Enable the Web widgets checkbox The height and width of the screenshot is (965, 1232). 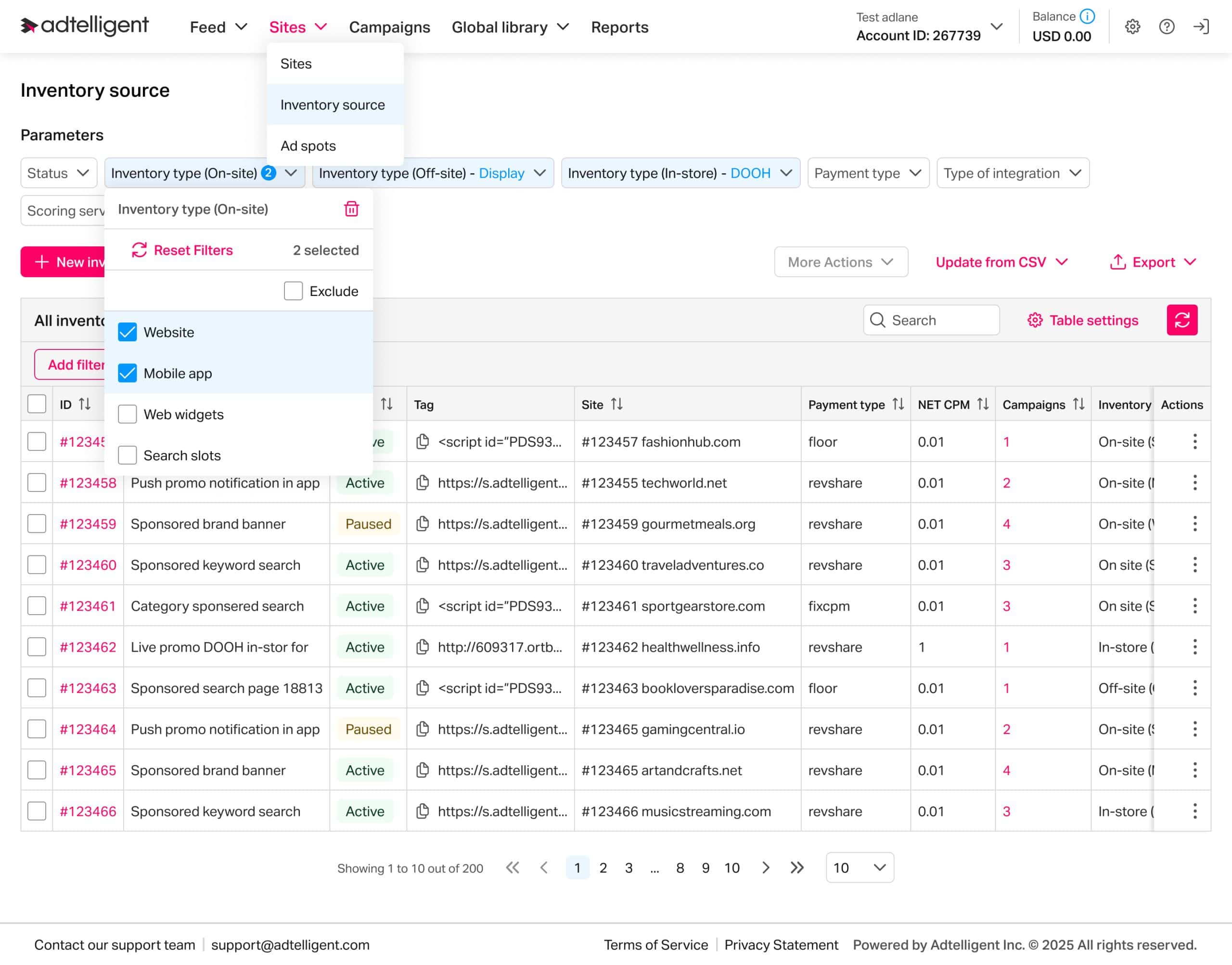(x=127, y=414)
